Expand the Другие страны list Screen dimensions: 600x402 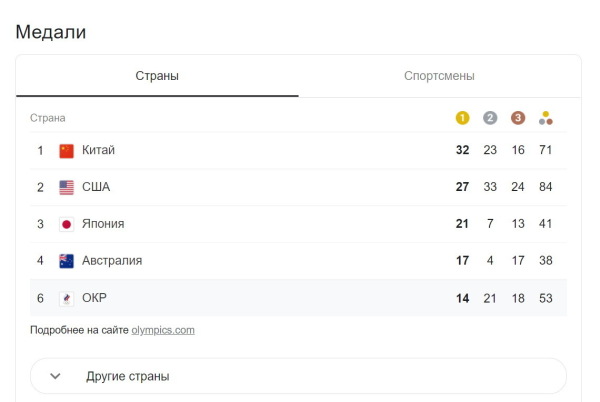[298, 376]
